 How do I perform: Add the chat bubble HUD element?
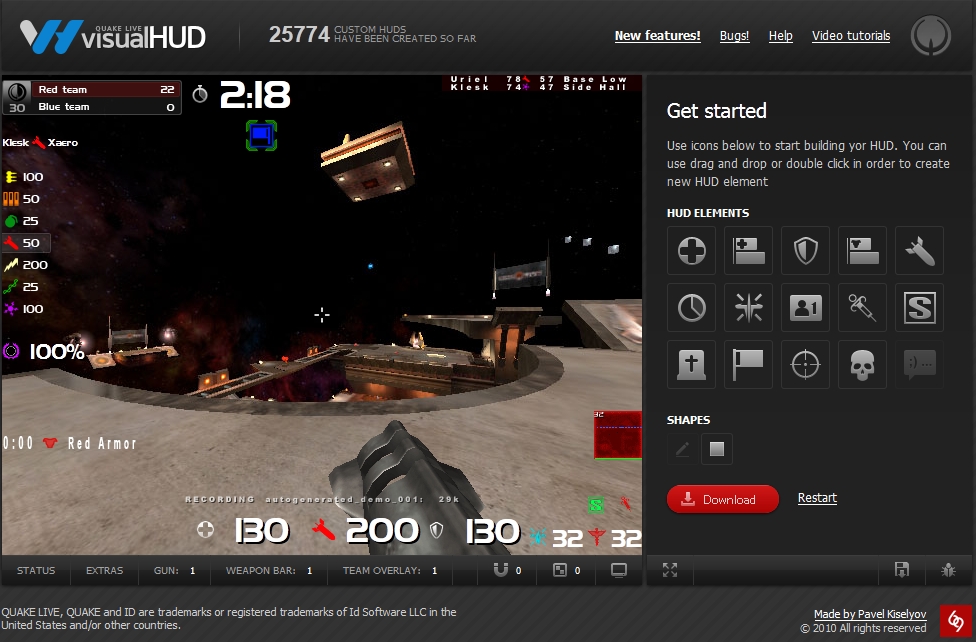[x=919, y=365]
